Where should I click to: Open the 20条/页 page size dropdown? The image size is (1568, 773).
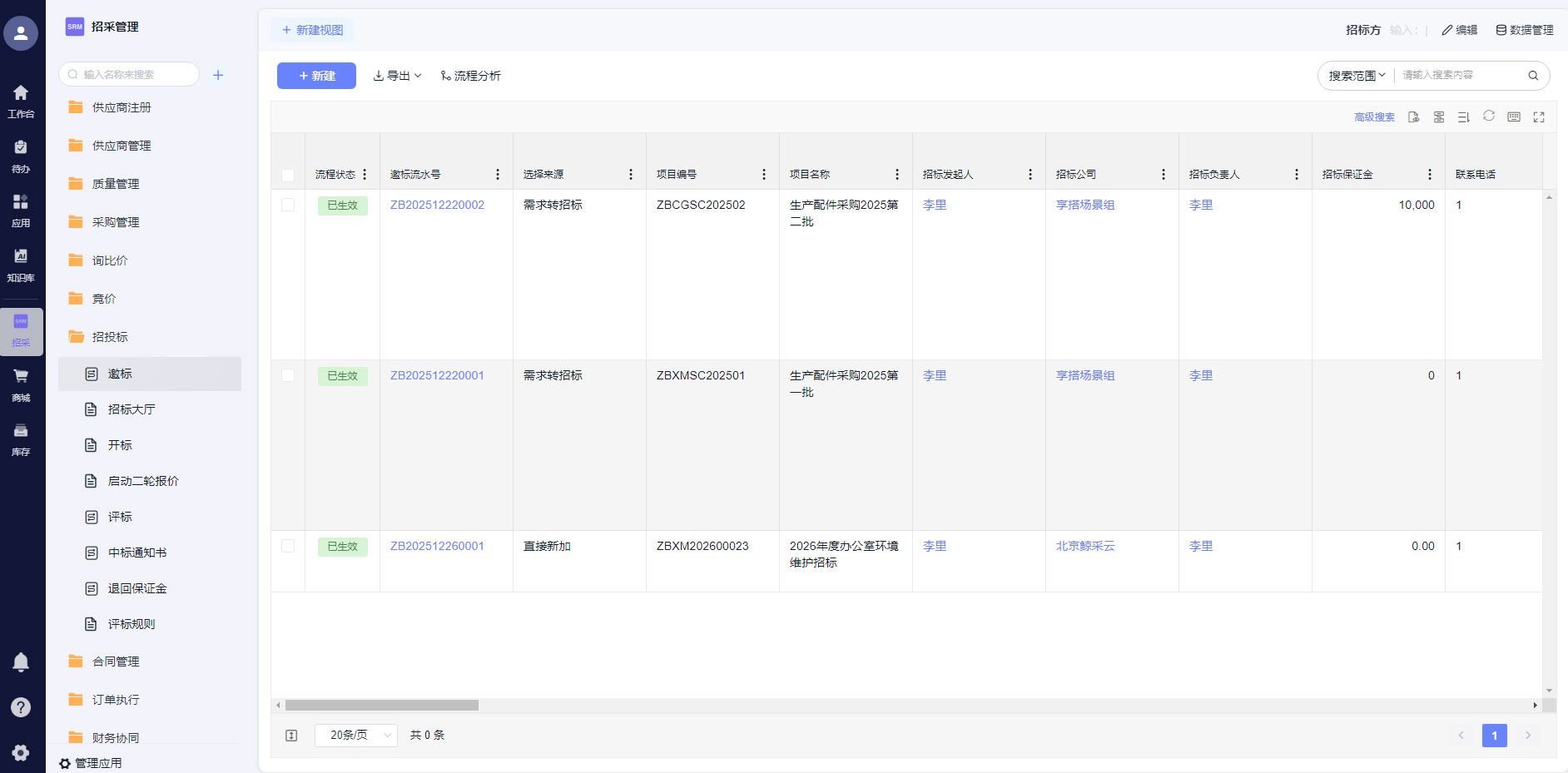(x=356, y=735)
